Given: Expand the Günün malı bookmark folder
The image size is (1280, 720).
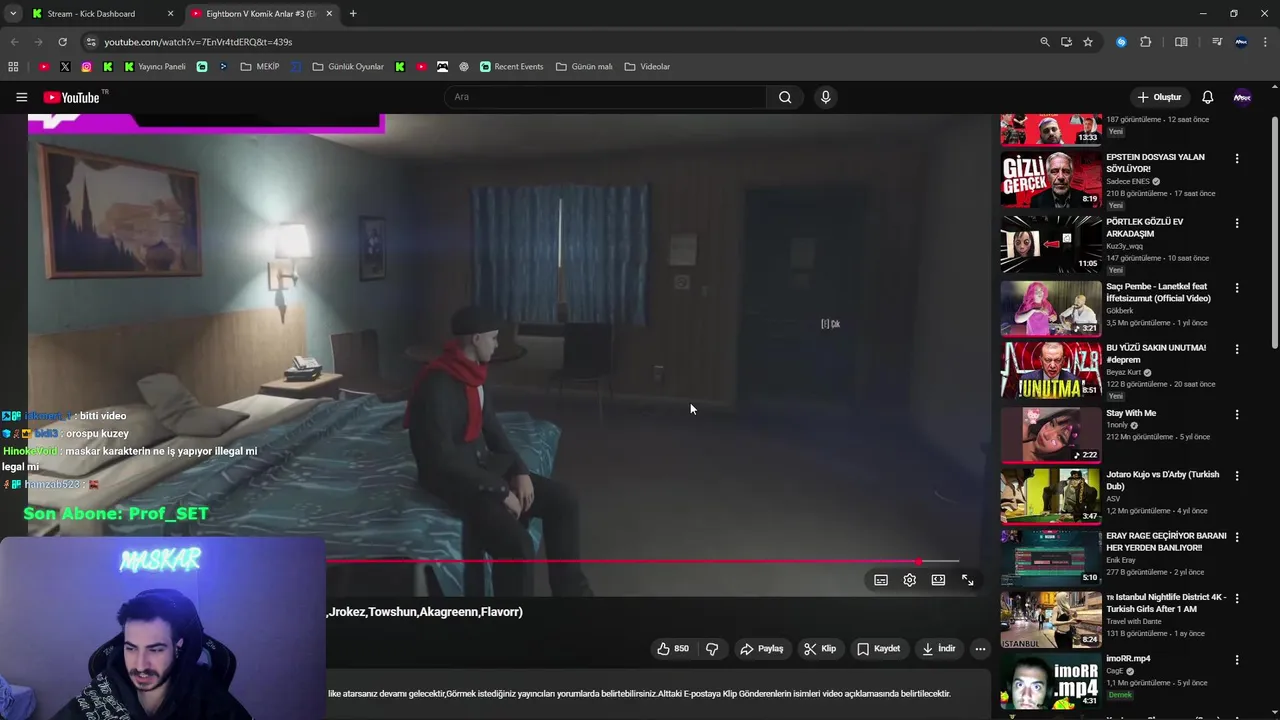Looking at the screenshot, I should pos(584,67).
